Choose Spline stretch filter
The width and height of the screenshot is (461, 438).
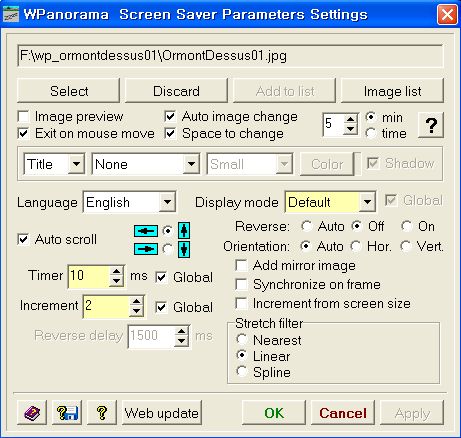click(x=241, y=371)
